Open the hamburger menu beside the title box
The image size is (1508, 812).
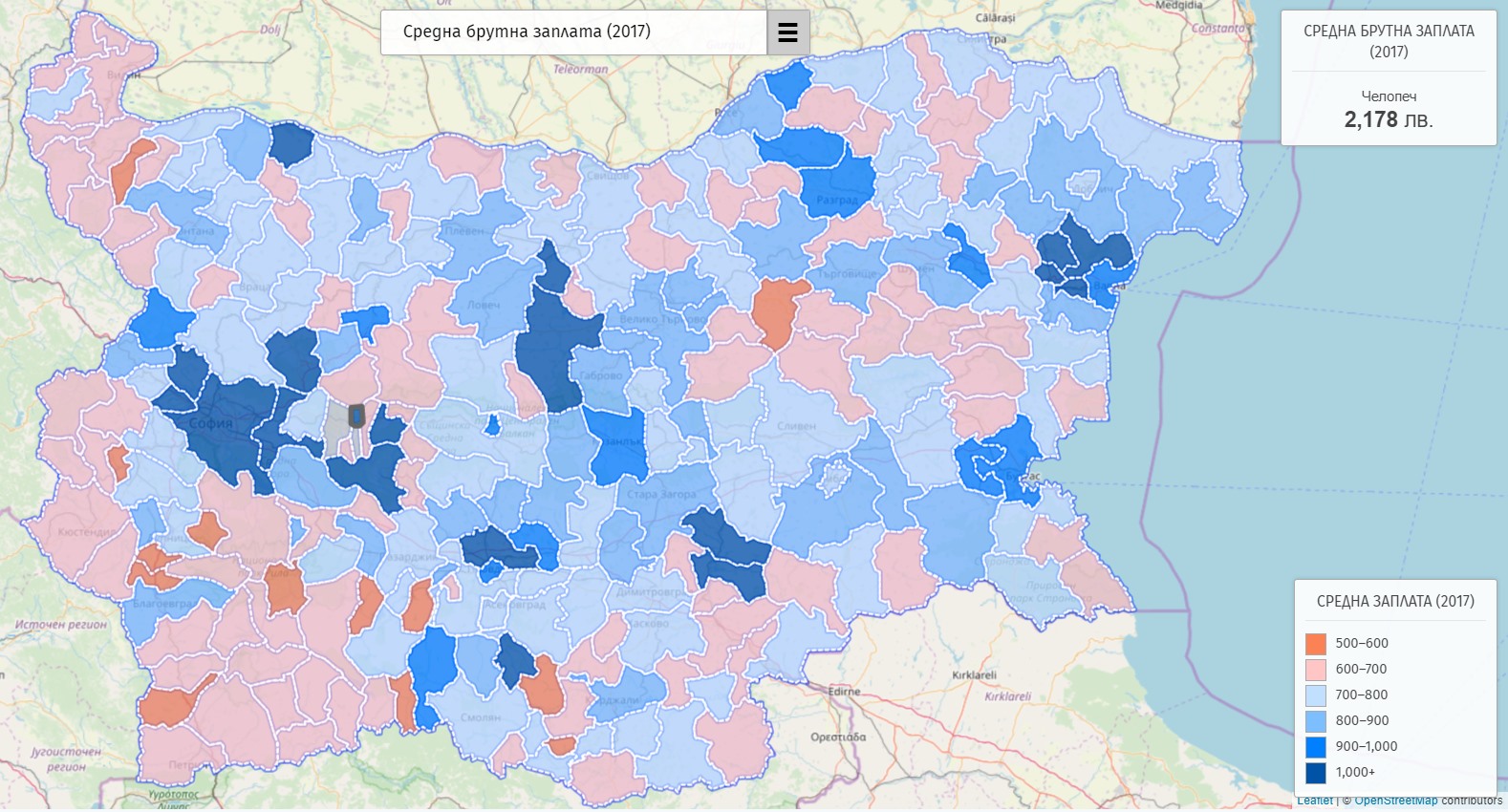tap(788, 32)
